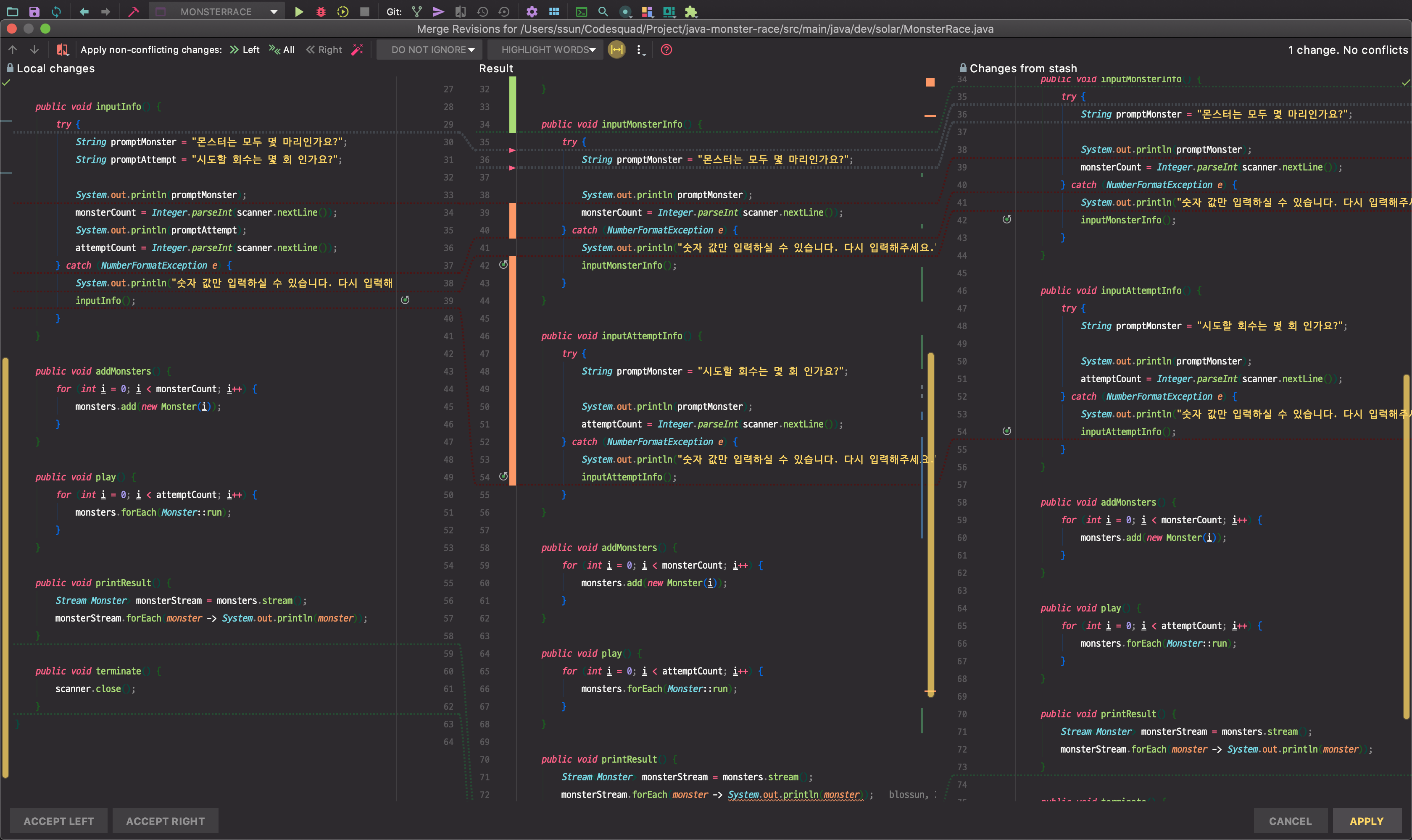
Task: Toggle the compare contents viewer icon
Action: [x=62, y=50]
